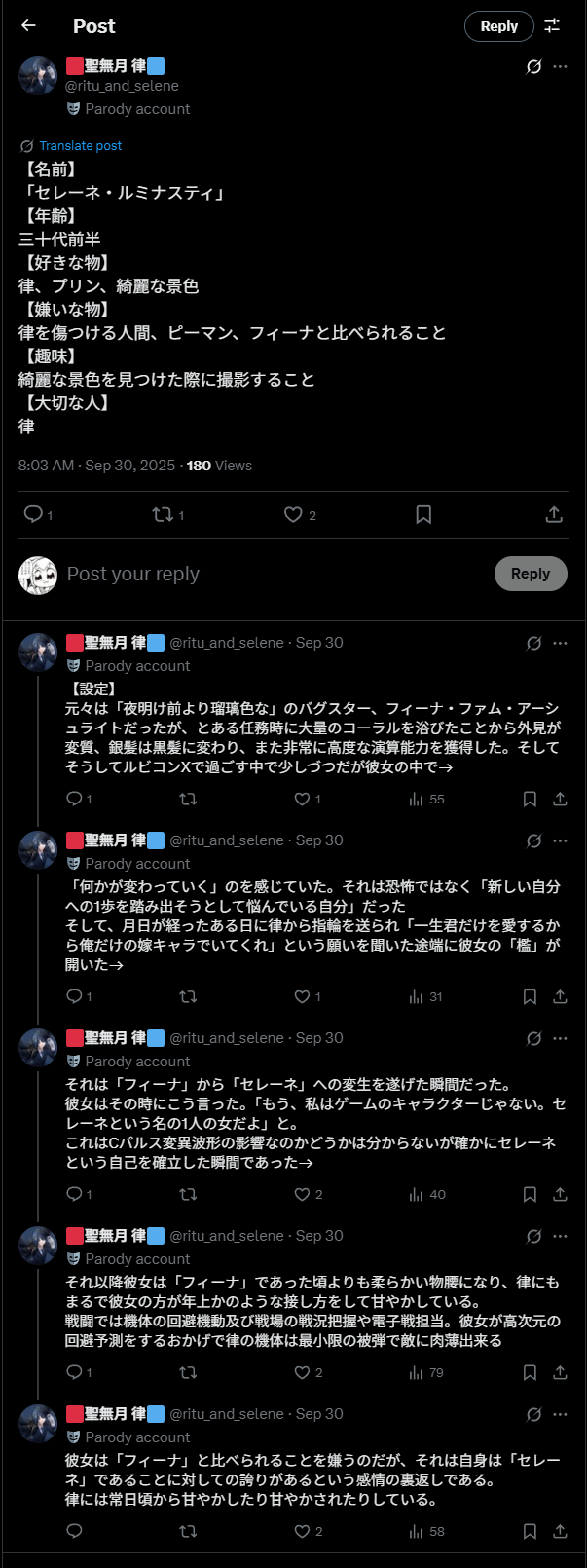Viewport: 587px width, 1568px height.
Task: Open the main post's reply comment icon
Action: pyautogui.click(x=33, y=514)
